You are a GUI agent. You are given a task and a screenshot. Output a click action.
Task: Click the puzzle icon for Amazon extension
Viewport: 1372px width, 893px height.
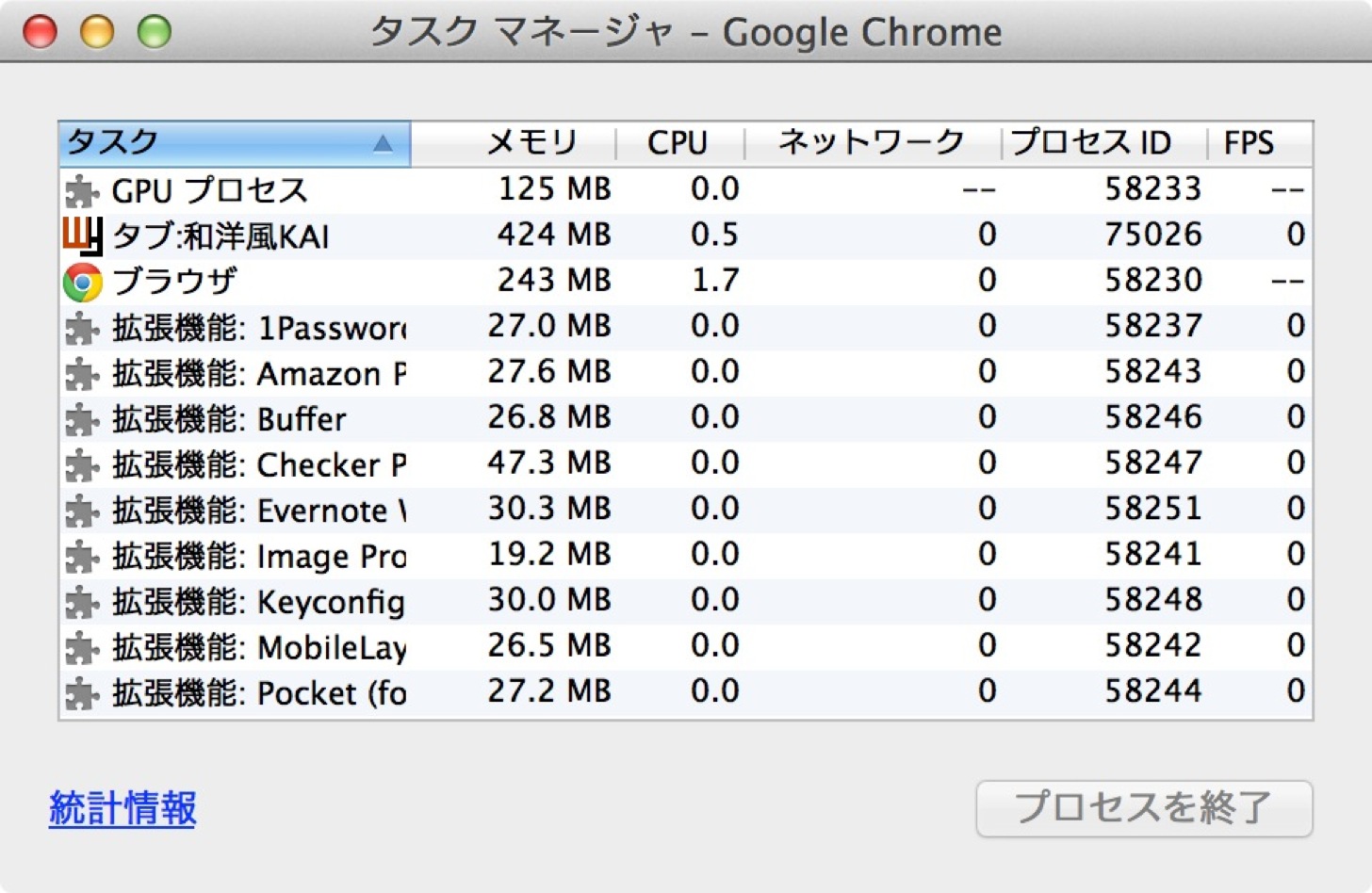click(x=82, y=375)
